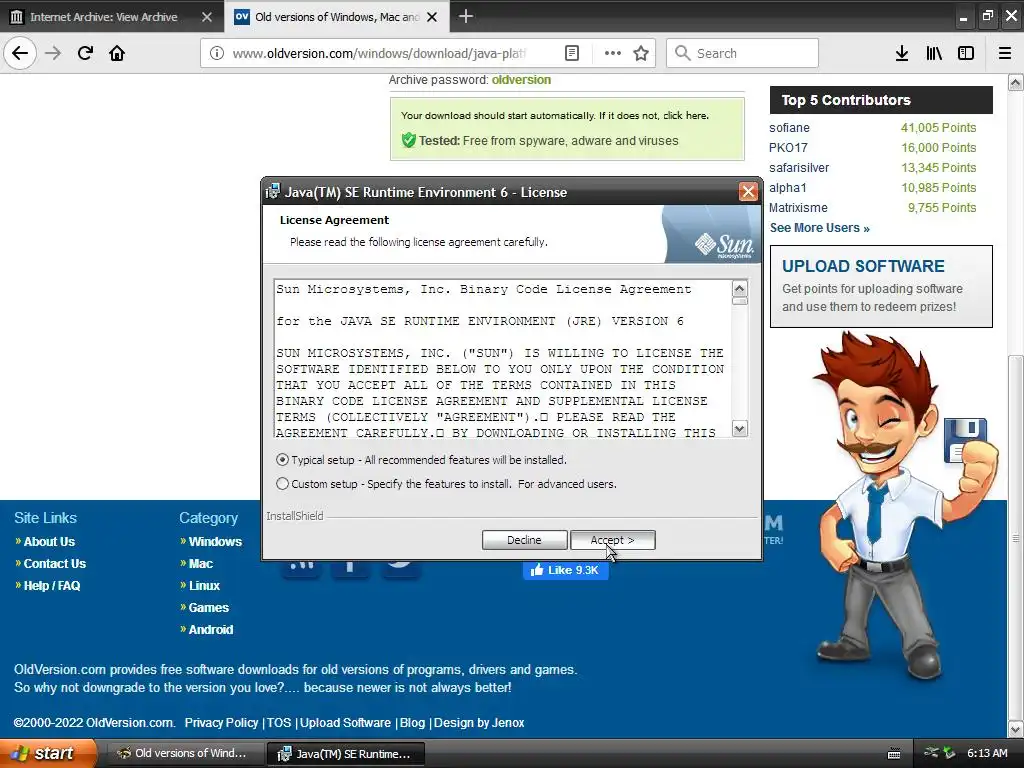Open page actions three-dot menu
Image resolution: width=1024 pixels, height=768 pixels.
tap(613, 54)
